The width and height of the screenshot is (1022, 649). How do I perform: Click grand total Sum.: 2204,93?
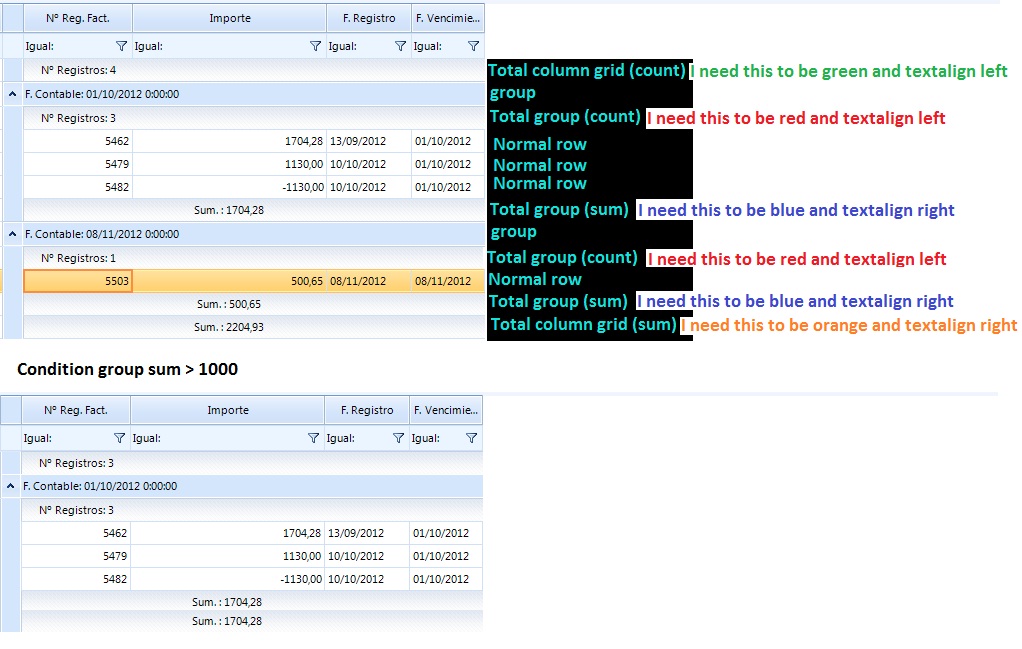click(x=229, y=327)
